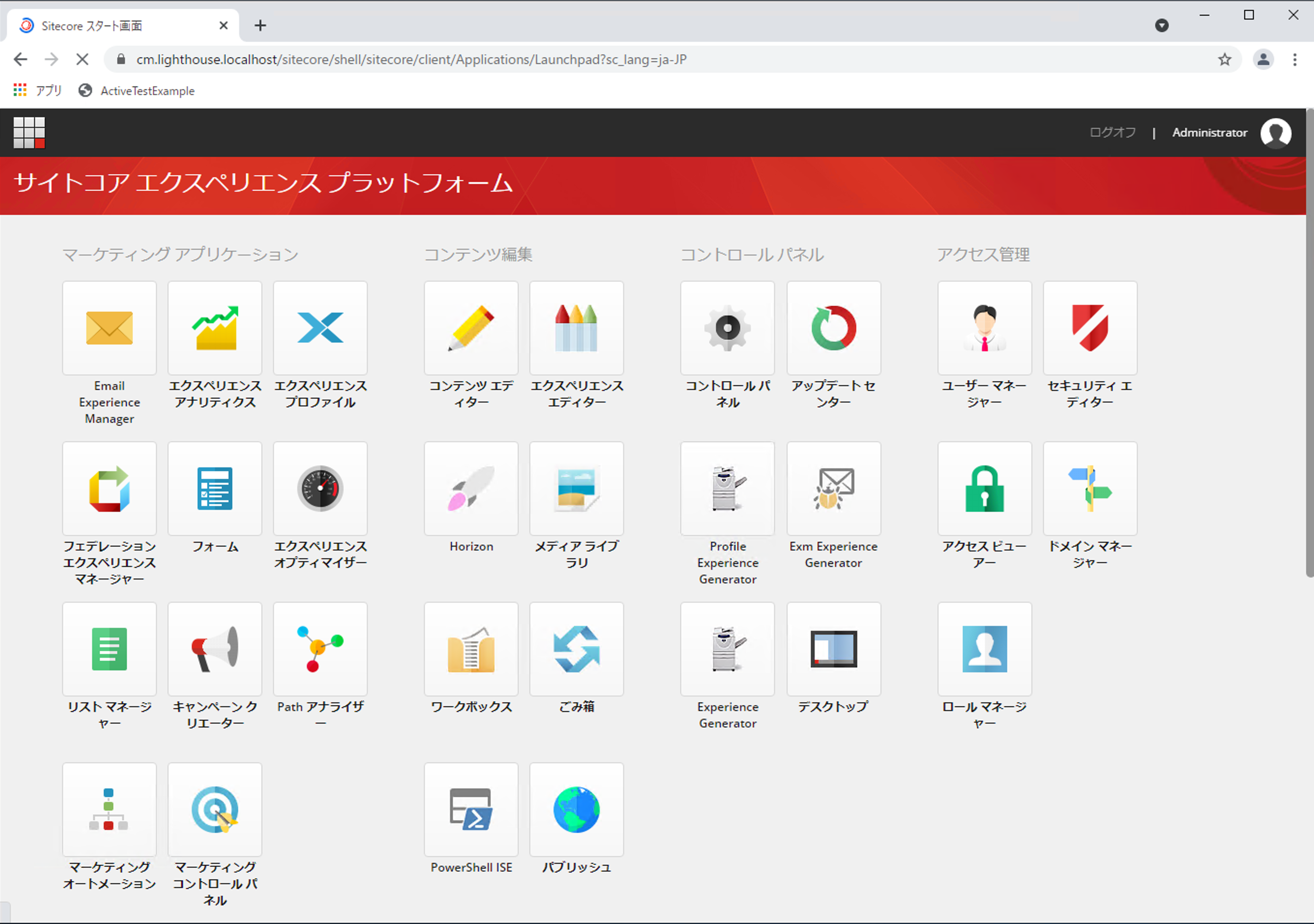This screenshot has height=924, width=1314.
Task: Open the Chrome profile button
Action: pos(1263,60)
